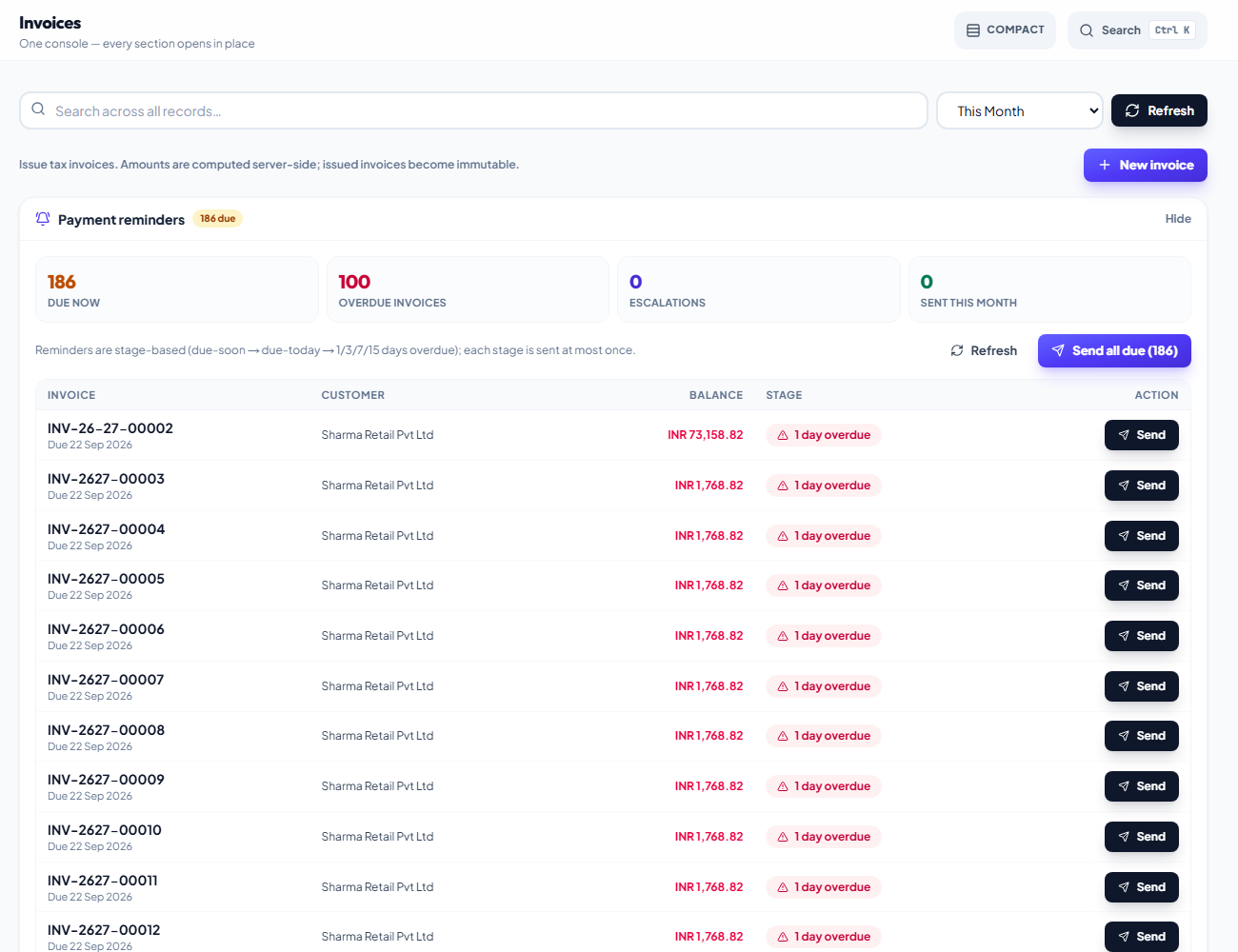Send reminder for INV-2627-00006
This screenshot has width=1238, height=952.
(x=1142, y=636)
